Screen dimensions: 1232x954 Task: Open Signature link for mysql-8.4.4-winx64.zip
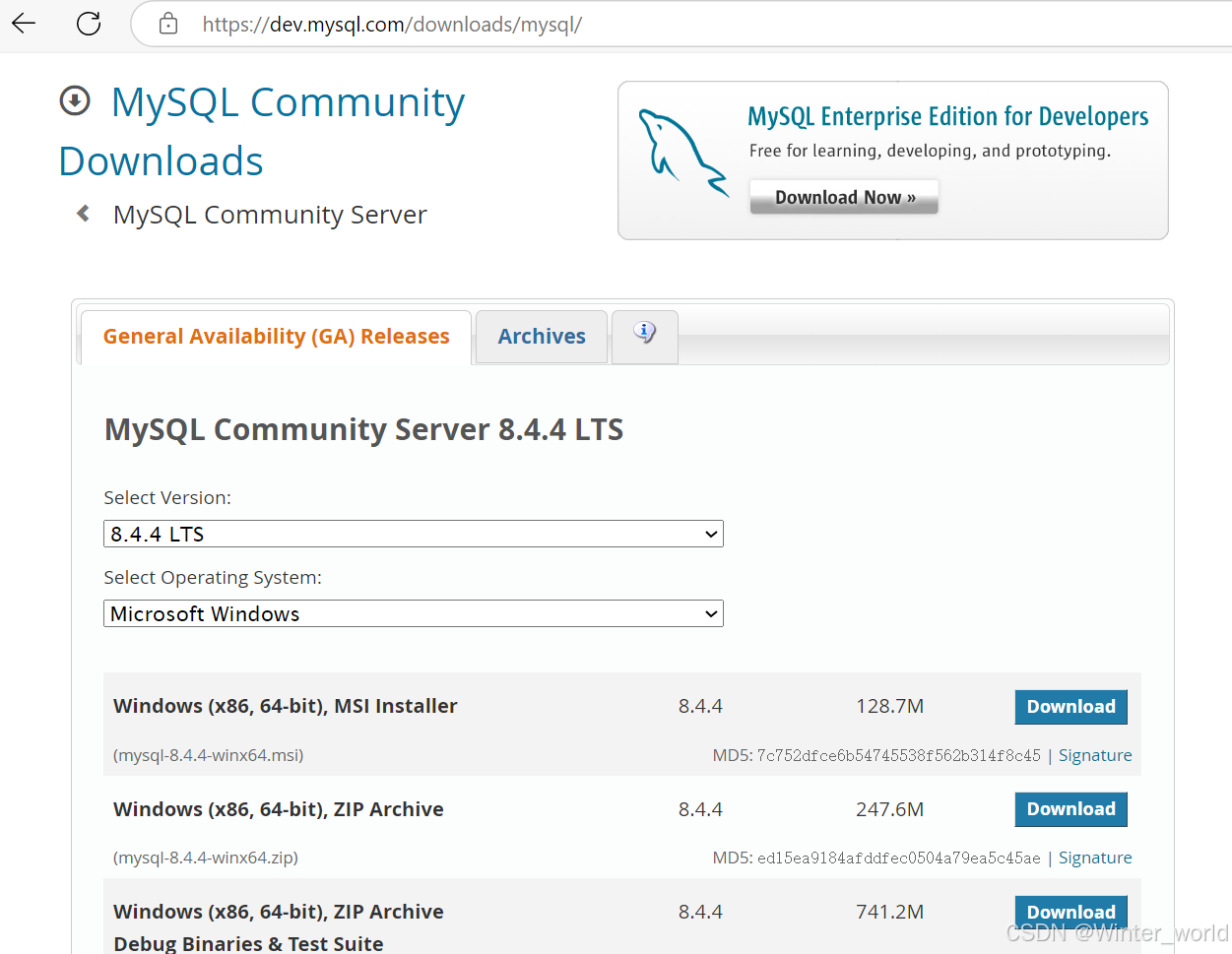coord(1095,858)
